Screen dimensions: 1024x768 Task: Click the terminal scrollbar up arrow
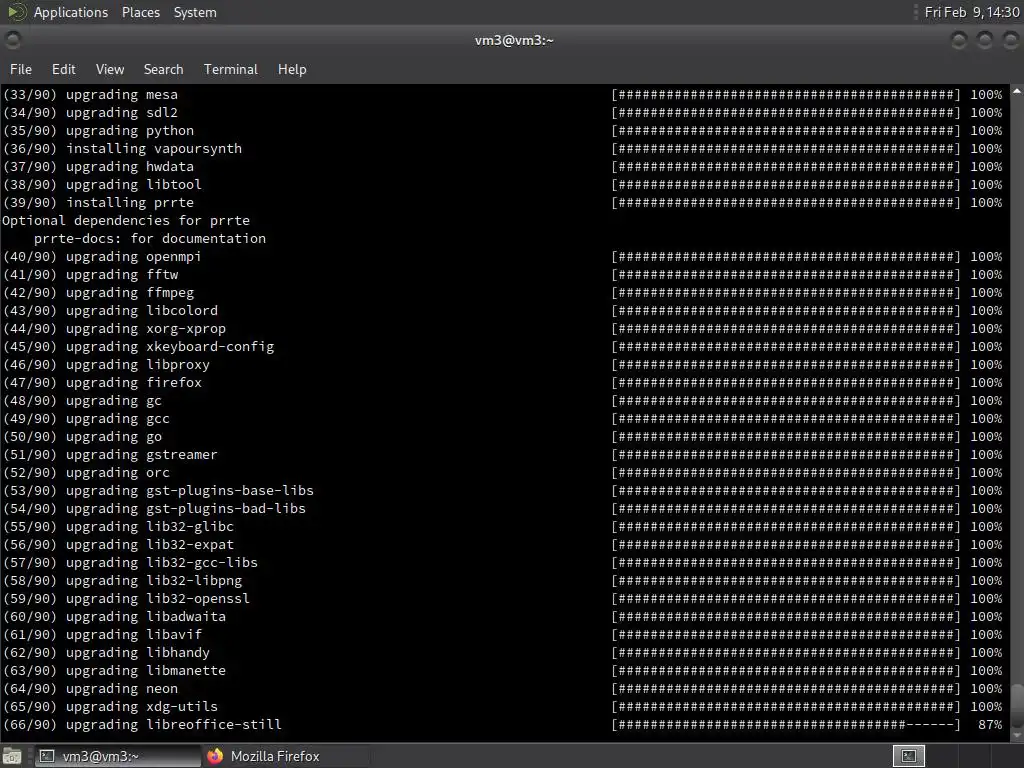pos(1017,92)
